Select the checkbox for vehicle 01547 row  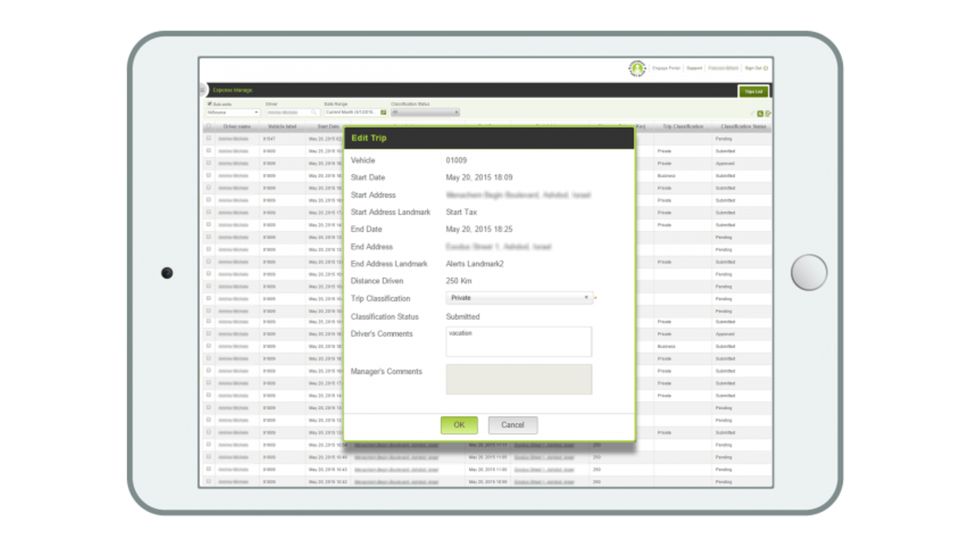click(x=208, y=139)
